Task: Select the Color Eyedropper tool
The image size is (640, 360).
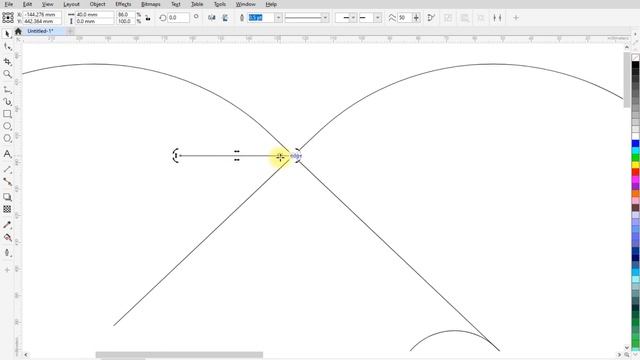Action: point(7,224)
